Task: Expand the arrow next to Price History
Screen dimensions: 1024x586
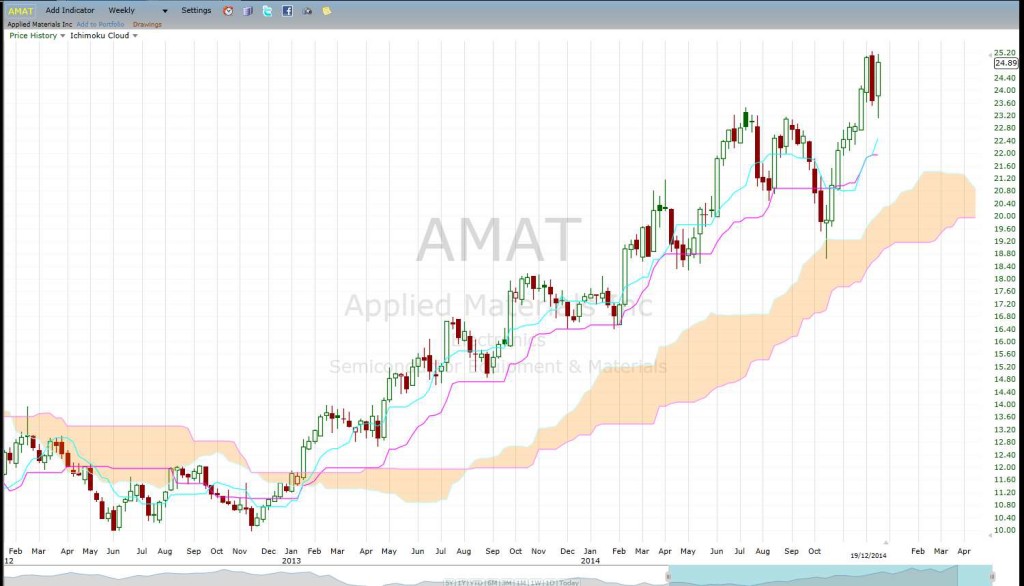Action: pos(63,36)
